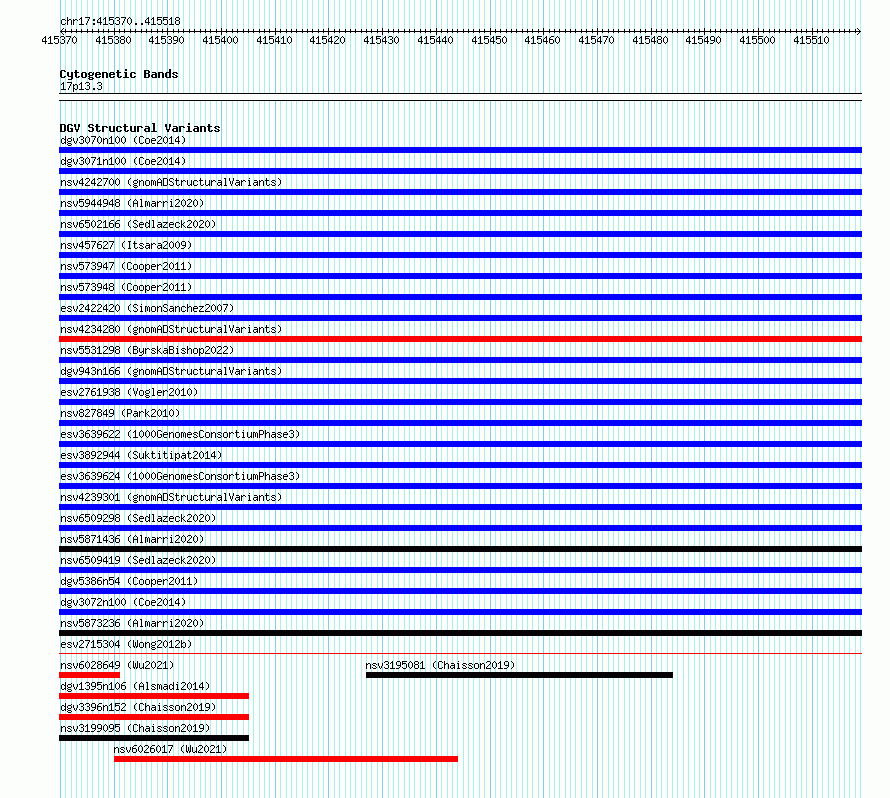Click ruler position 415500
The height and width of the screenshot is (798, 890).
coord(757,40)
